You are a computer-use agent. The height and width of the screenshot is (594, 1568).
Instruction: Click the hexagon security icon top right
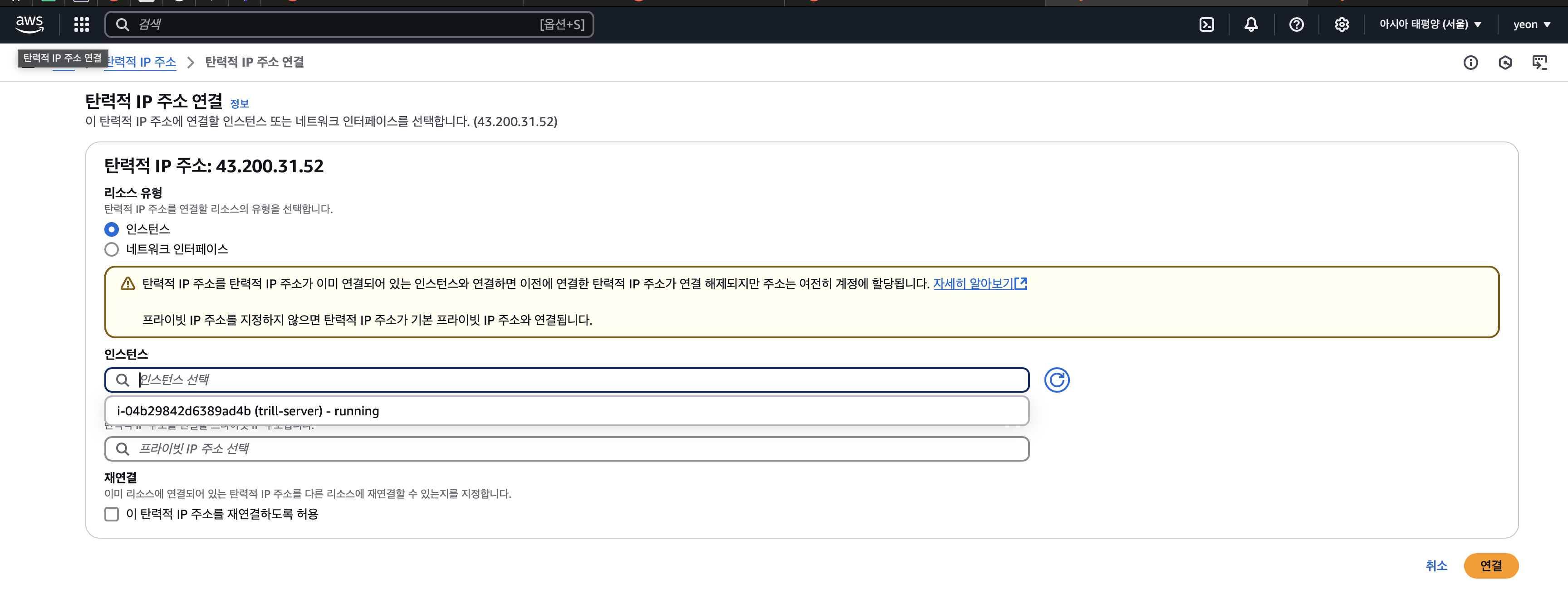pyautogui.click(x=1504, y=62)
